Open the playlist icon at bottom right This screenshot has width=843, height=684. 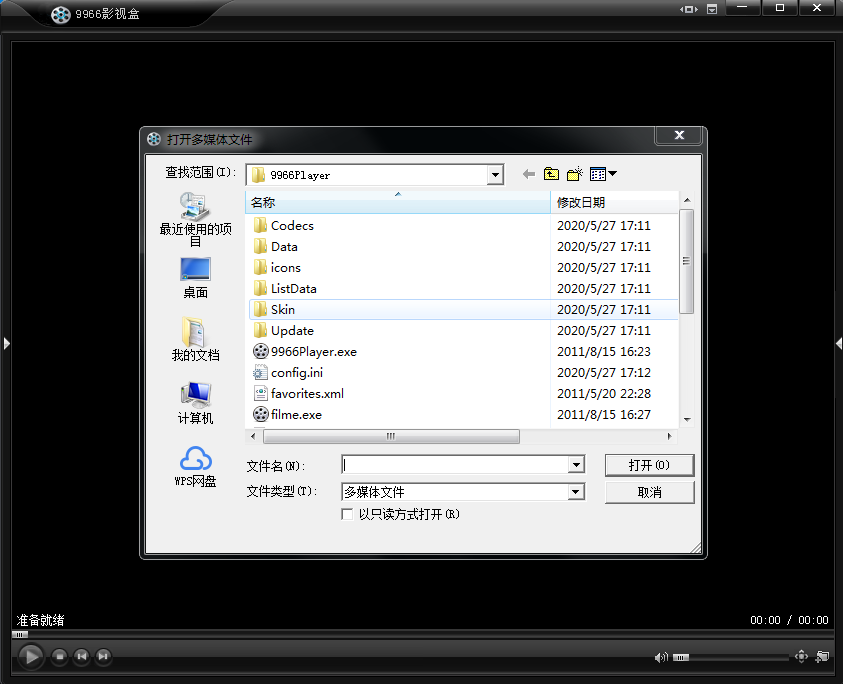click(823, 657)
